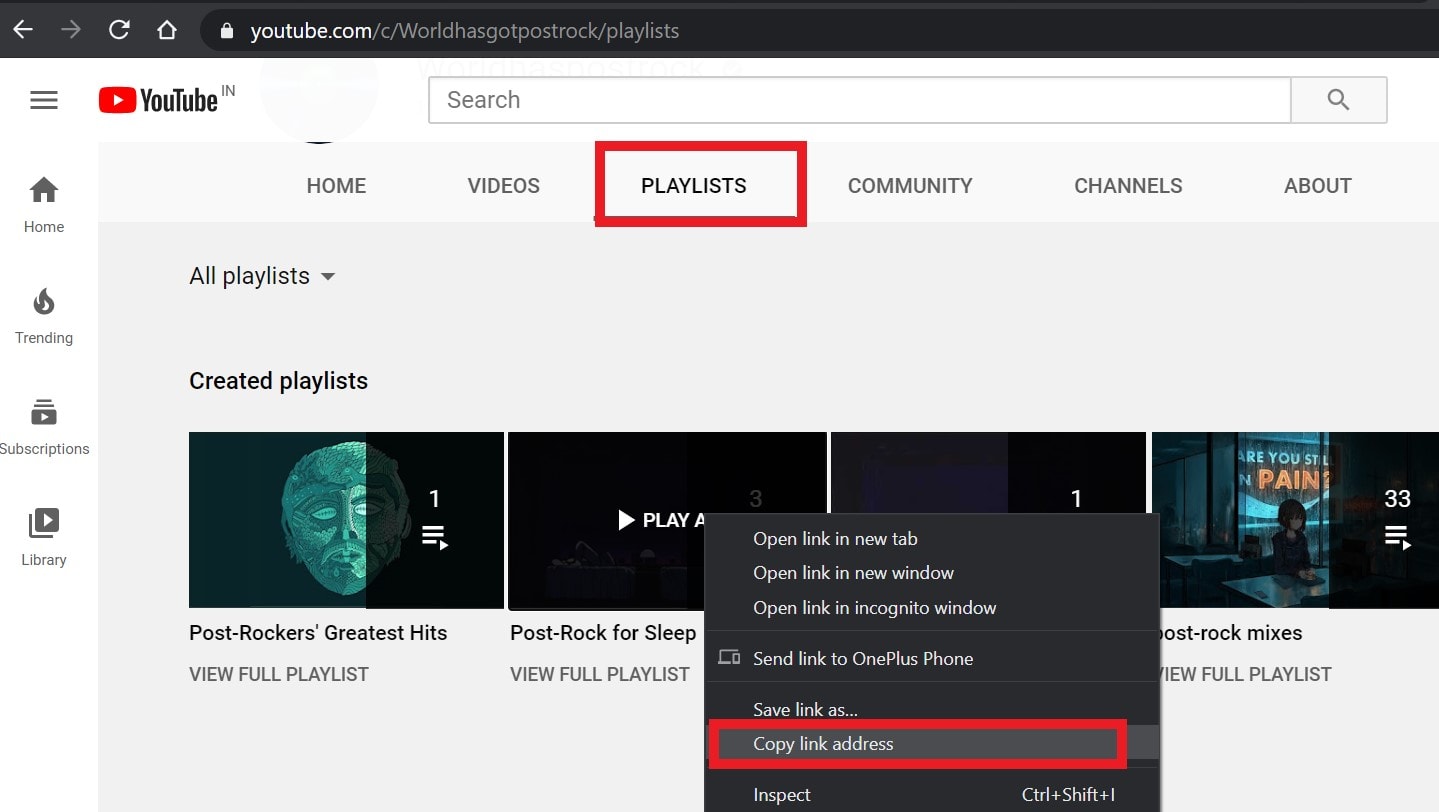
Task: Click Send link to OnePlus Phone icon
Action: [729, 658]
